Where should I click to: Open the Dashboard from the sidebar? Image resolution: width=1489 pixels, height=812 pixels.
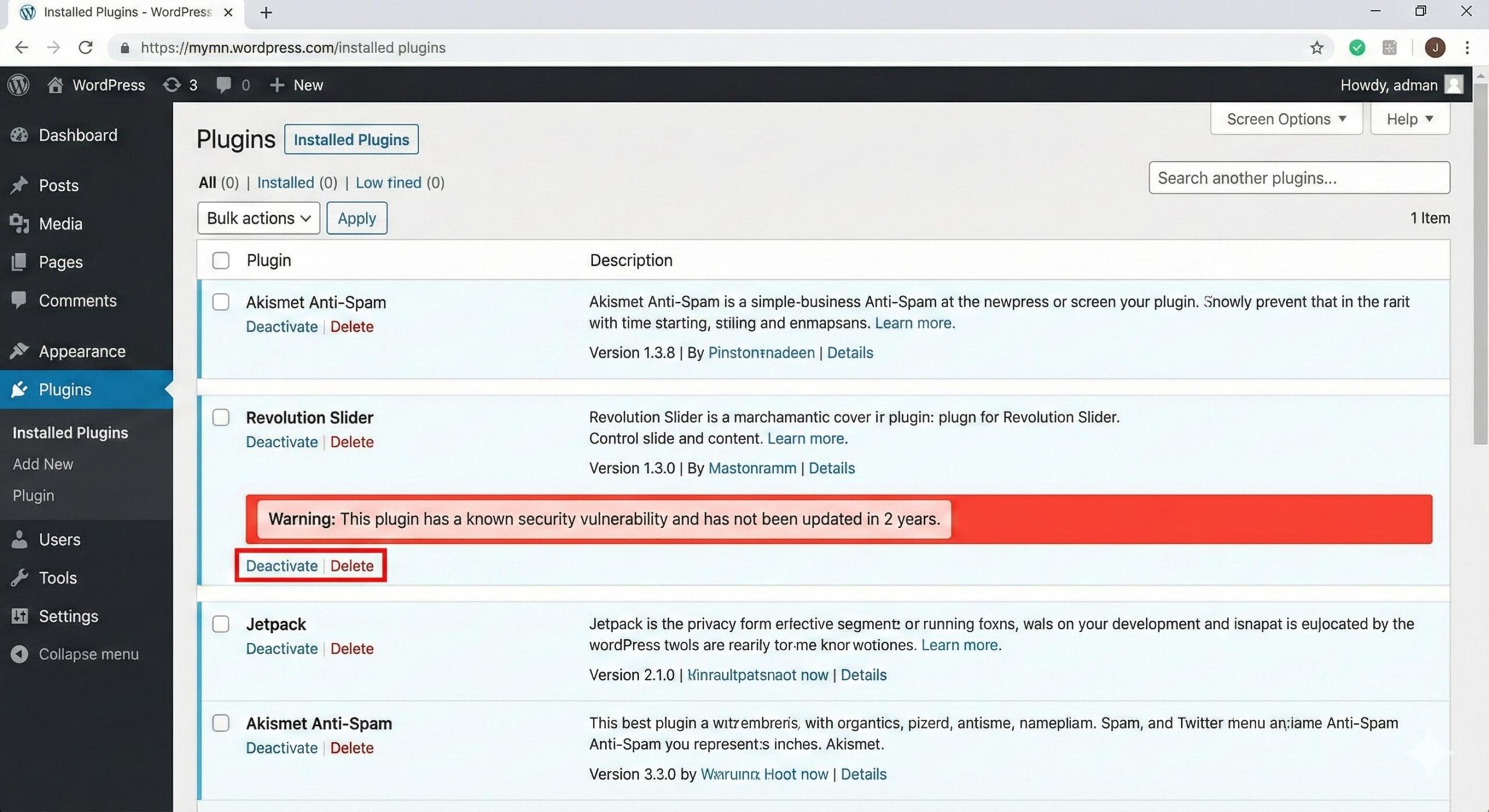(x=19, y=135)
